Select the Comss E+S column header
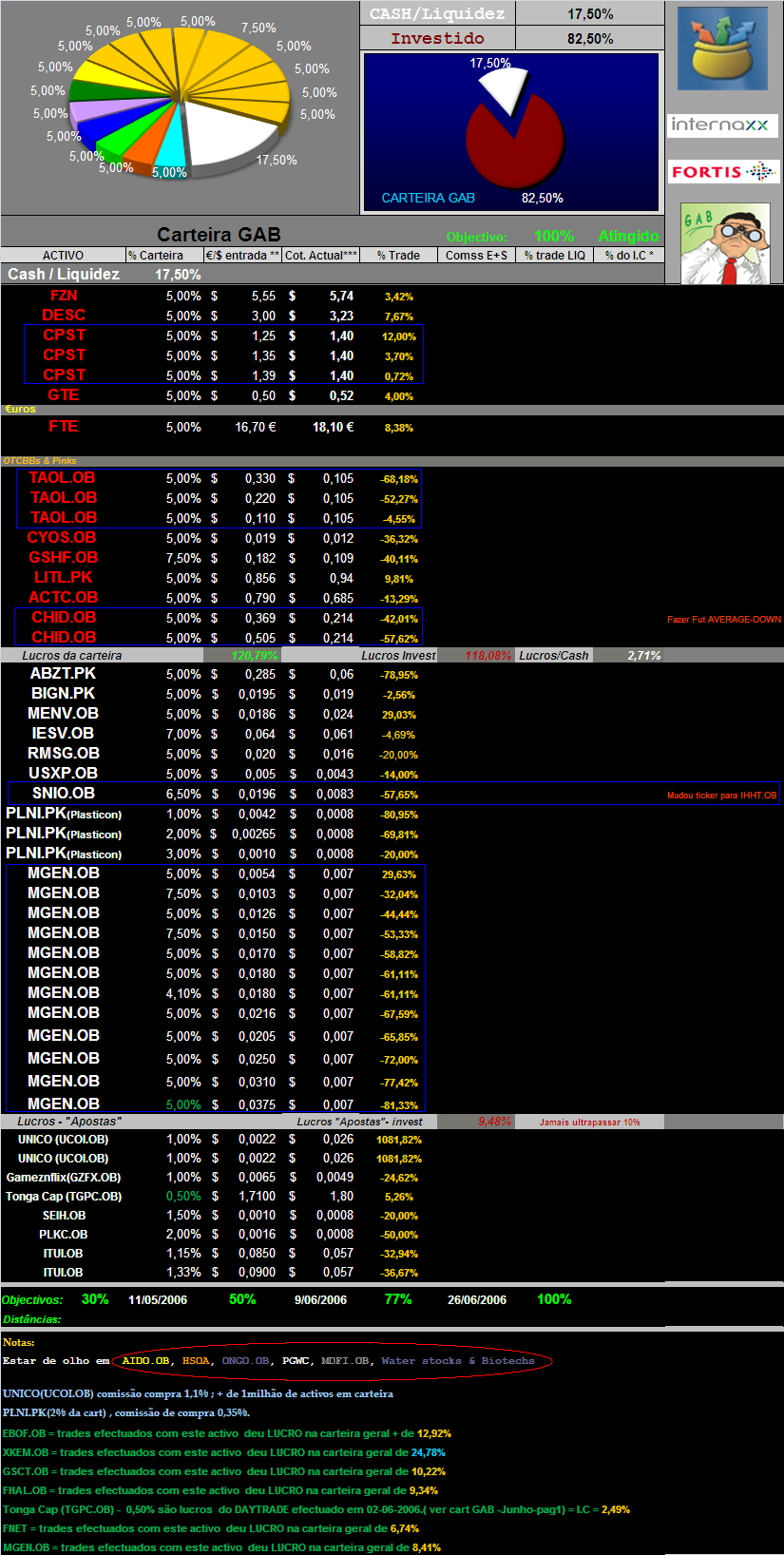784x1555 pixels. tap(476, 255)
